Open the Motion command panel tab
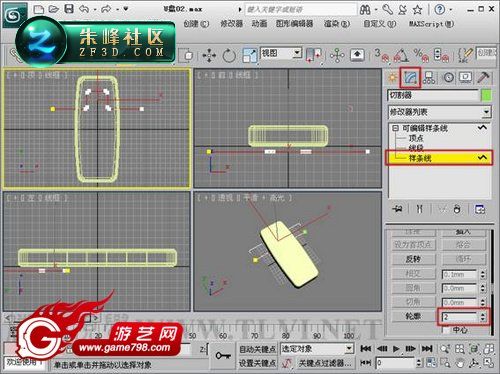The image size is (500, 374). tap(448, 77)
